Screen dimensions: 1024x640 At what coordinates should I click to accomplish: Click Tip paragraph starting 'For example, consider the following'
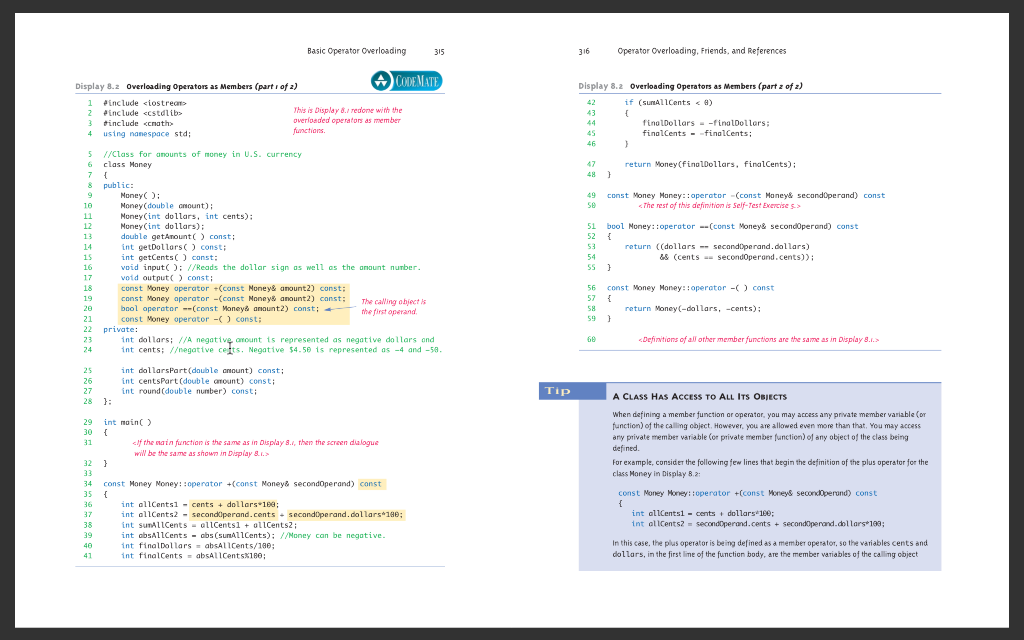(x=770, y=468)
